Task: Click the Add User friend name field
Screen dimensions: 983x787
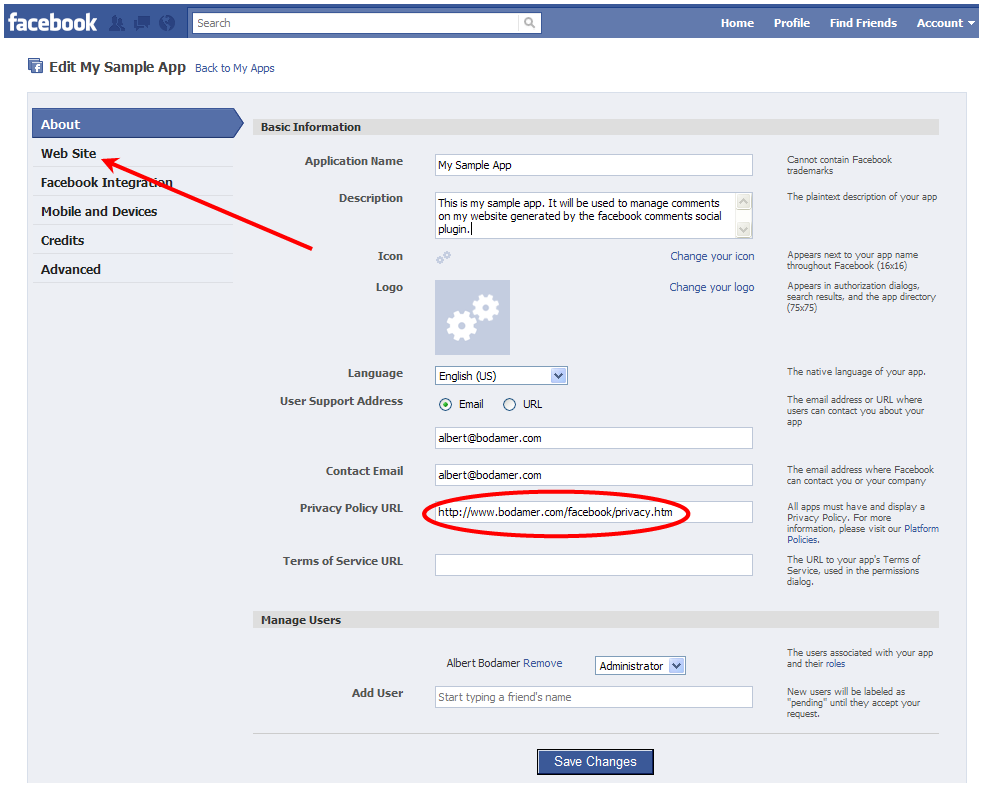Action: (x=594, y=697)
